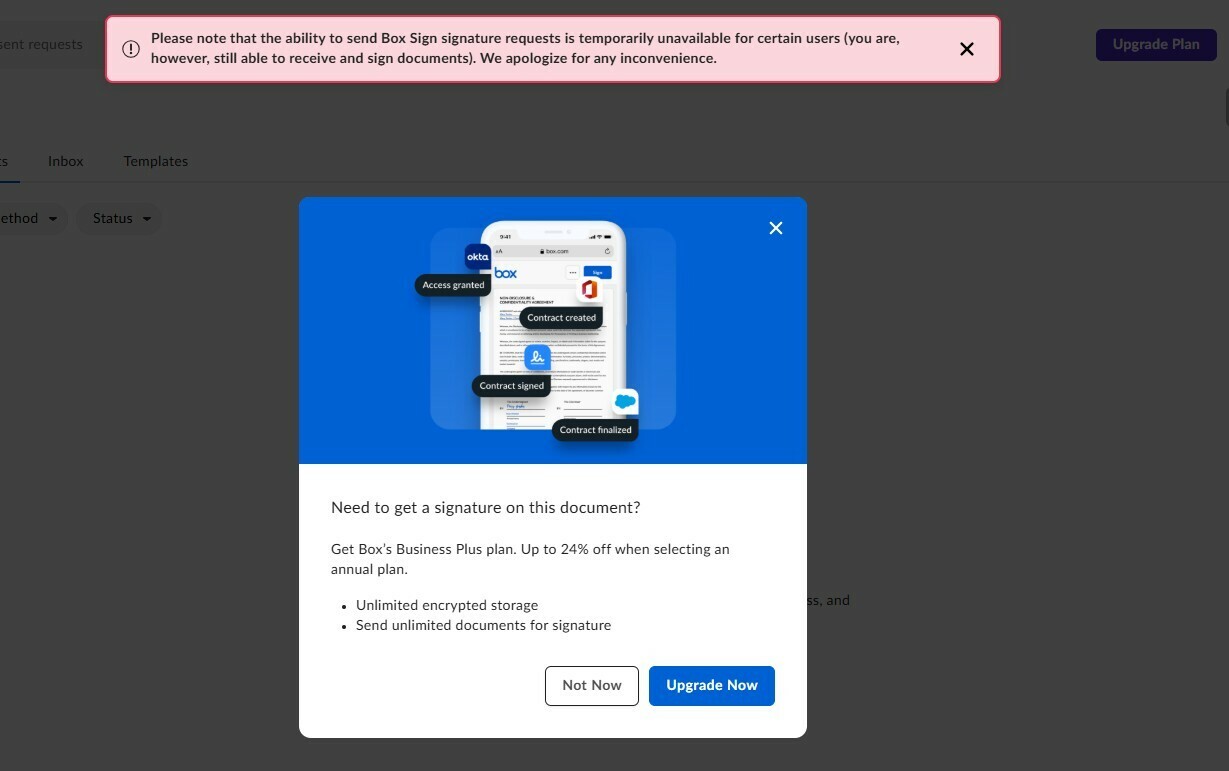Screen dimensions: 1229x771
Task: Click the Box logo on the phone mockup
Action: tap(506, 273)
